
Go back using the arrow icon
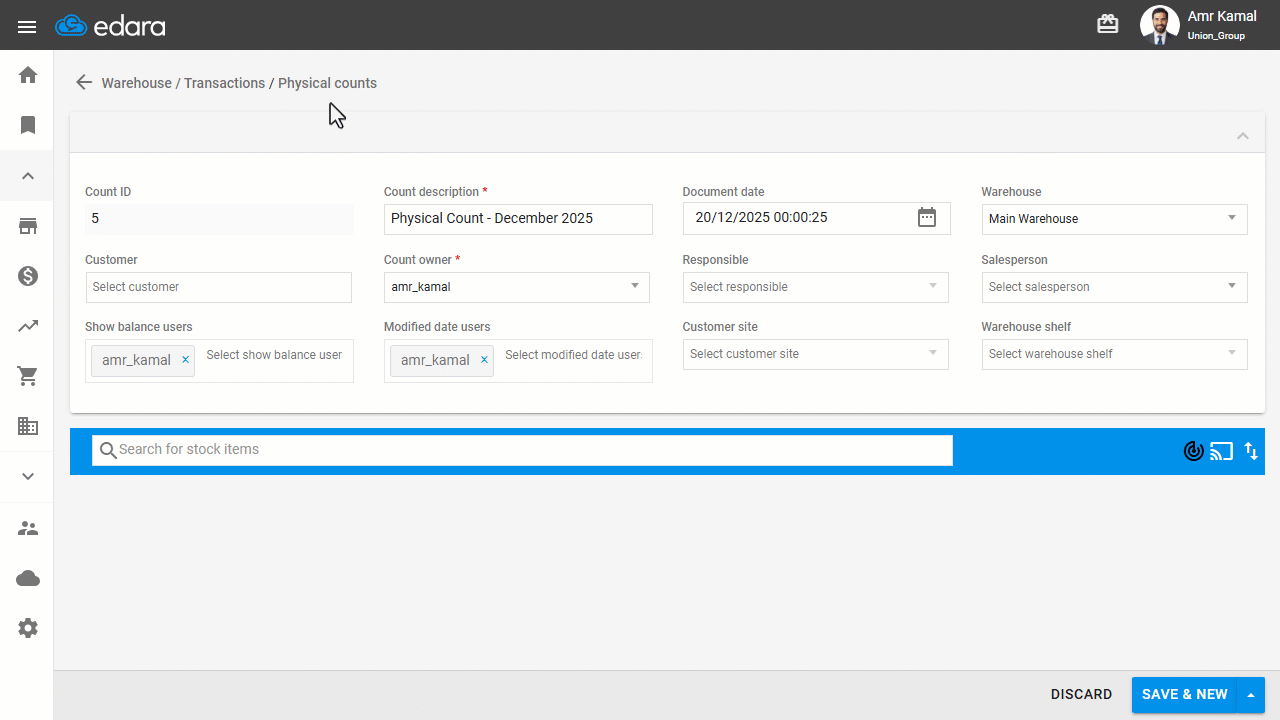pyautogui.click(x=84, y=83)
